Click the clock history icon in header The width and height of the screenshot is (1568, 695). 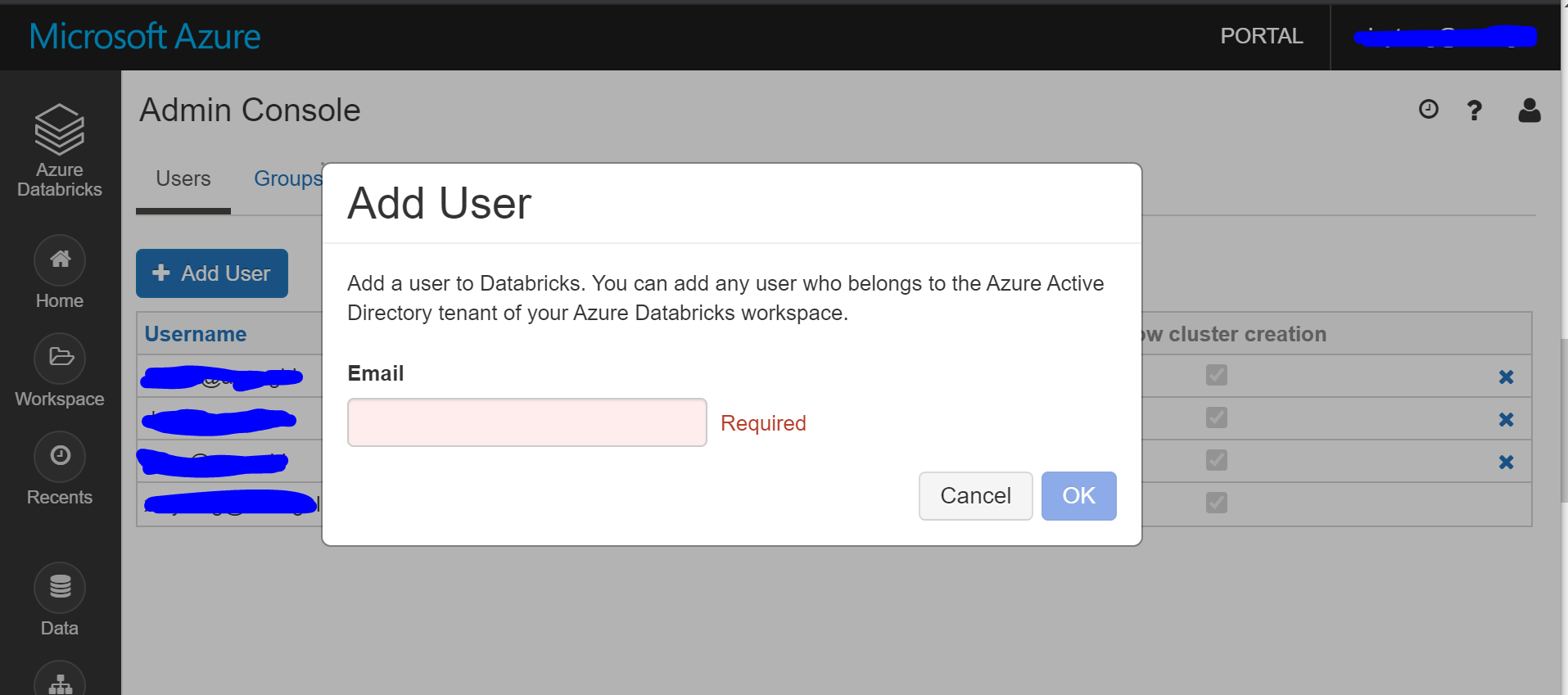click(x=1429, y=109)
